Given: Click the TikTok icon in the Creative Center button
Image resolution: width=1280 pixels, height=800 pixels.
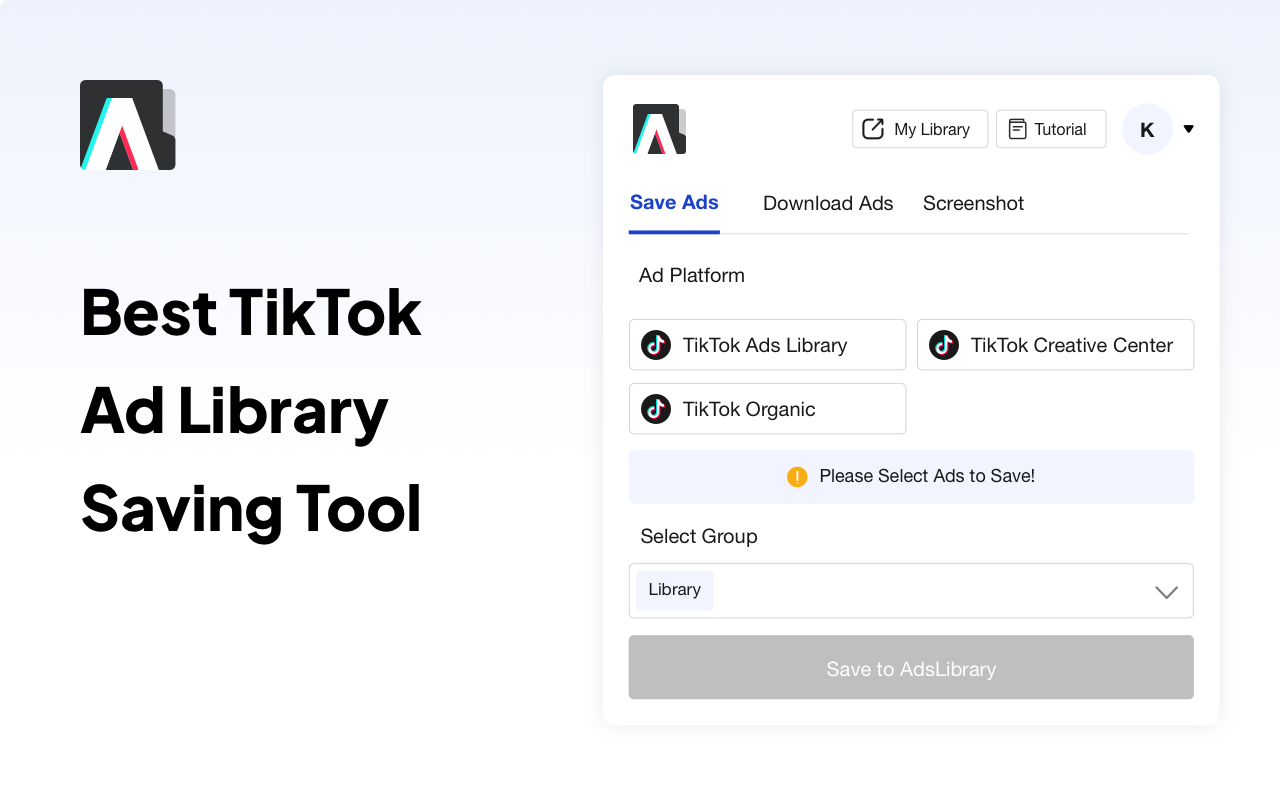Looking at the screenshot, I should tap(944, 345).
